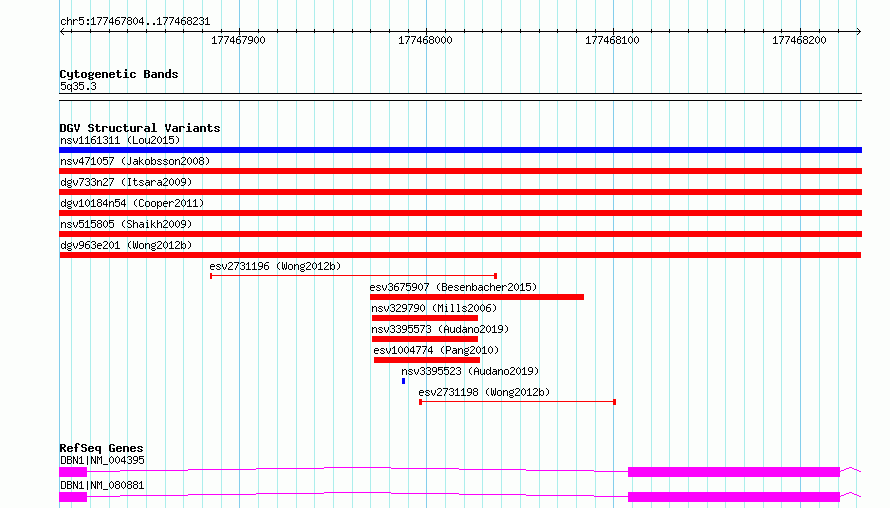Click the red esv1004774 variant bar
The height and width of the screenshot is (508, 890).
(427, 360)
